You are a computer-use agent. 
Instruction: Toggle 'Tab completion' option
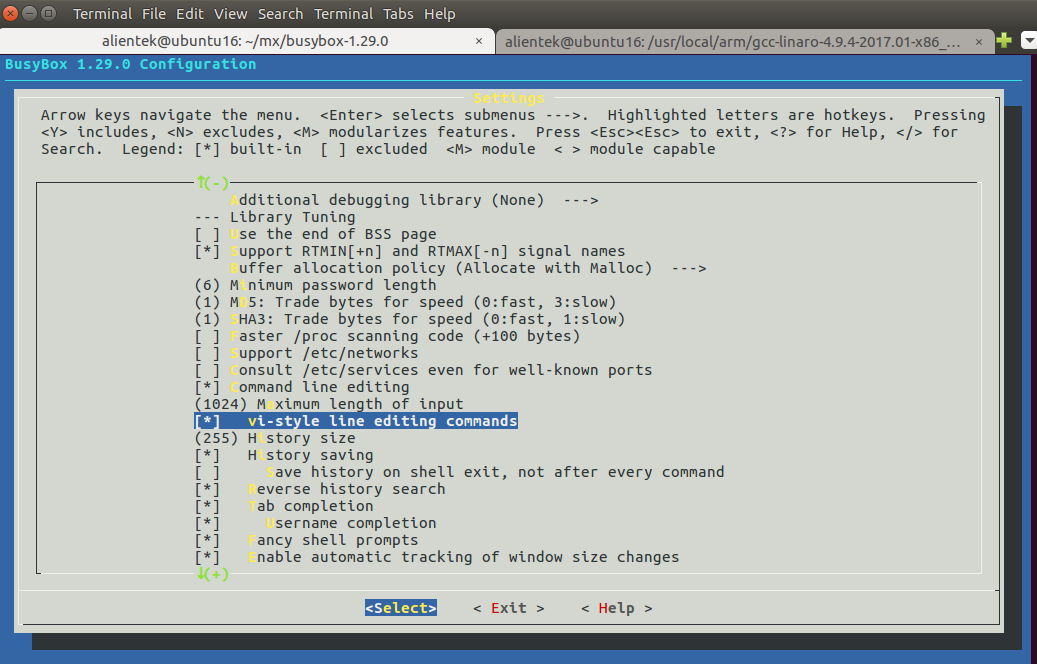point(284,506)
